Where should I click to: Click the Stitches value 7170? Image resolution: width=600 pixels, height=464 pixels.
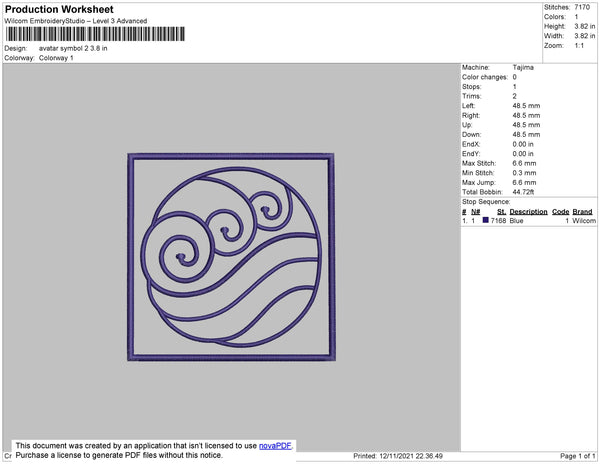582,7
